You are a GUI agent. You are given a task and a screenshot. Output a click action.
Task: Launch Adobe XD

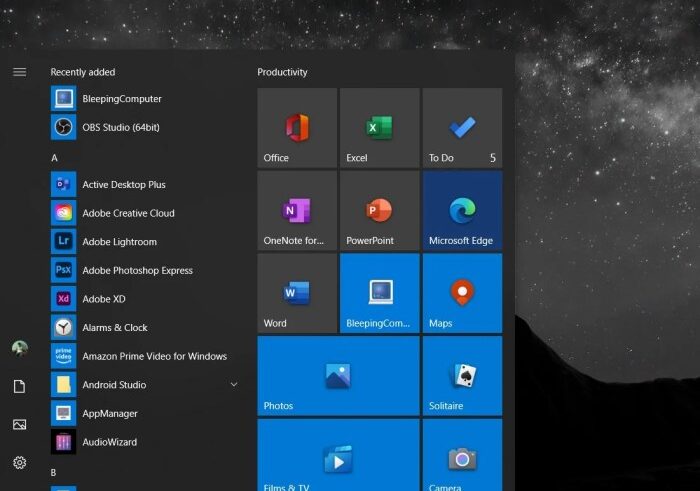click(x=144, y=299)
